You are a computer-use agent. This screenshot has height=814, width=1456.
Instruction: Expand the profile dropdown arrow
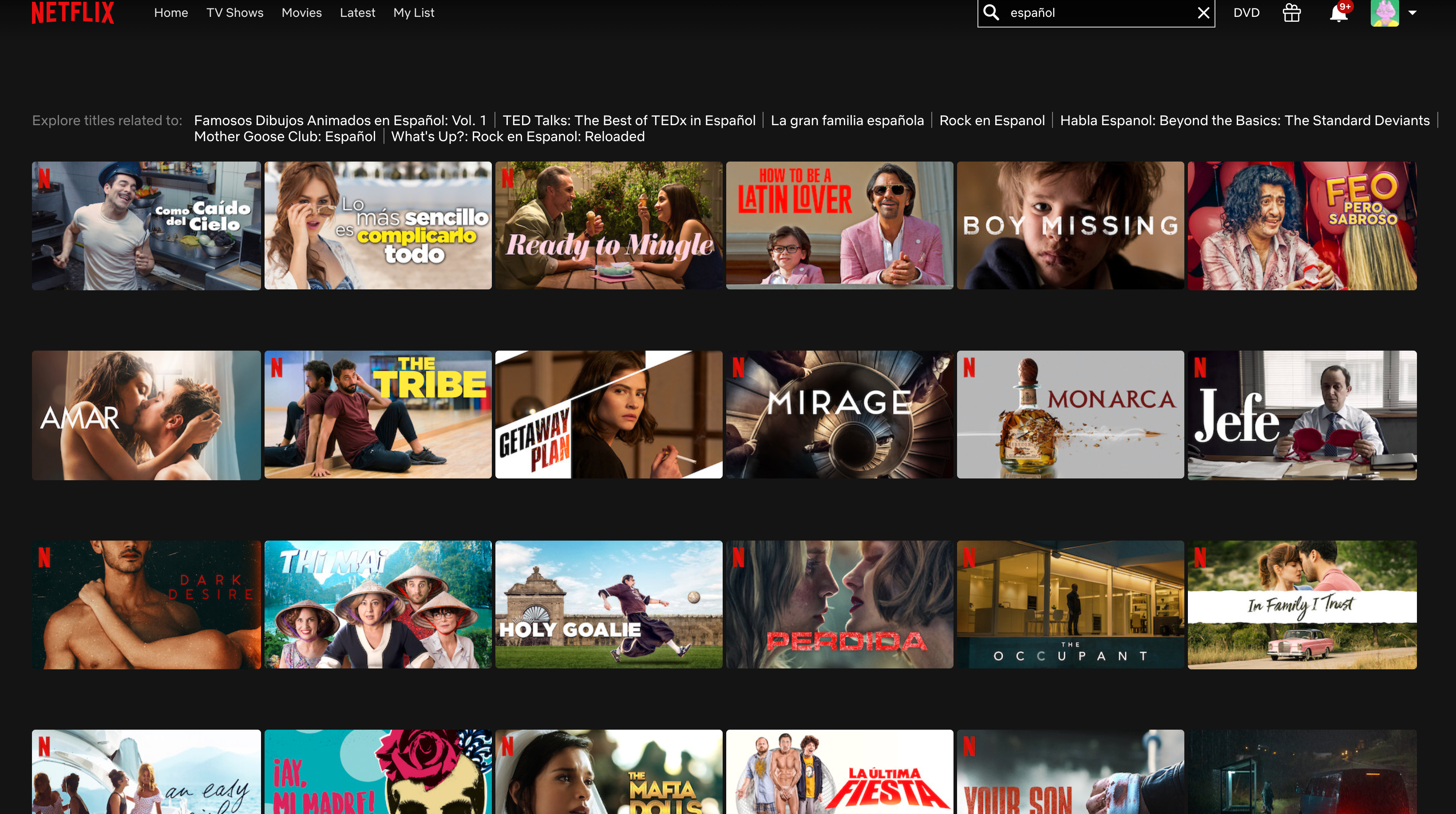1412,12
